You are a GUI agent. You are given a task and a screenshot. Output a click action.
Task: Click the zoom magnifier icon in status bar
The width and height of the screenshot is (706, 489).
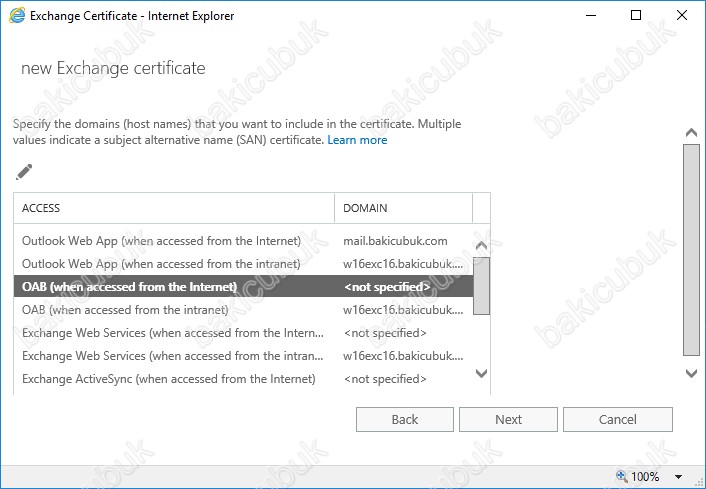tap(622, 476)
